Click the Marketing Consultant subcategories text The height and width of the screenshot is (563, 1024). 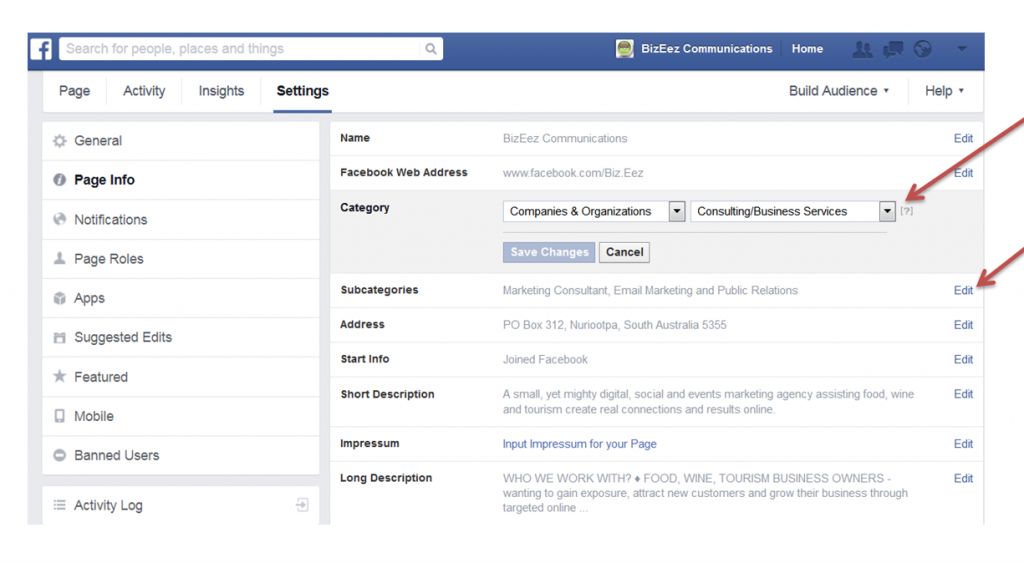(x=650, y=291)
